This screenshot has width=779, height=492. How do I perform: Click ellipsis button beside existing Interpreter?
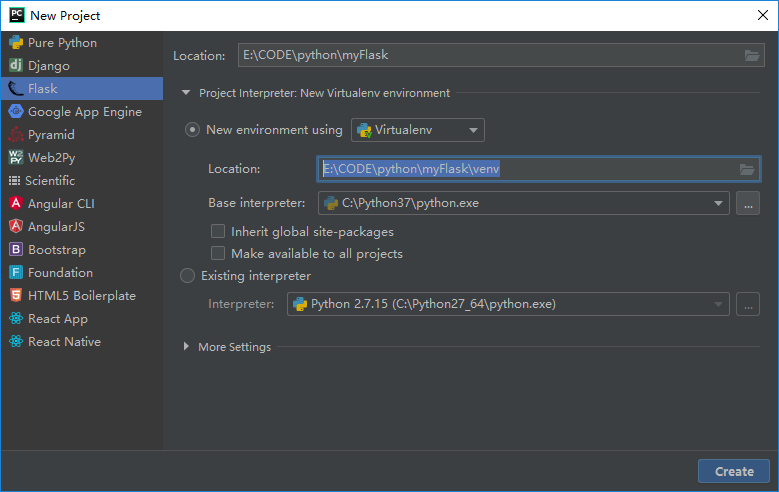pos(748,304)
